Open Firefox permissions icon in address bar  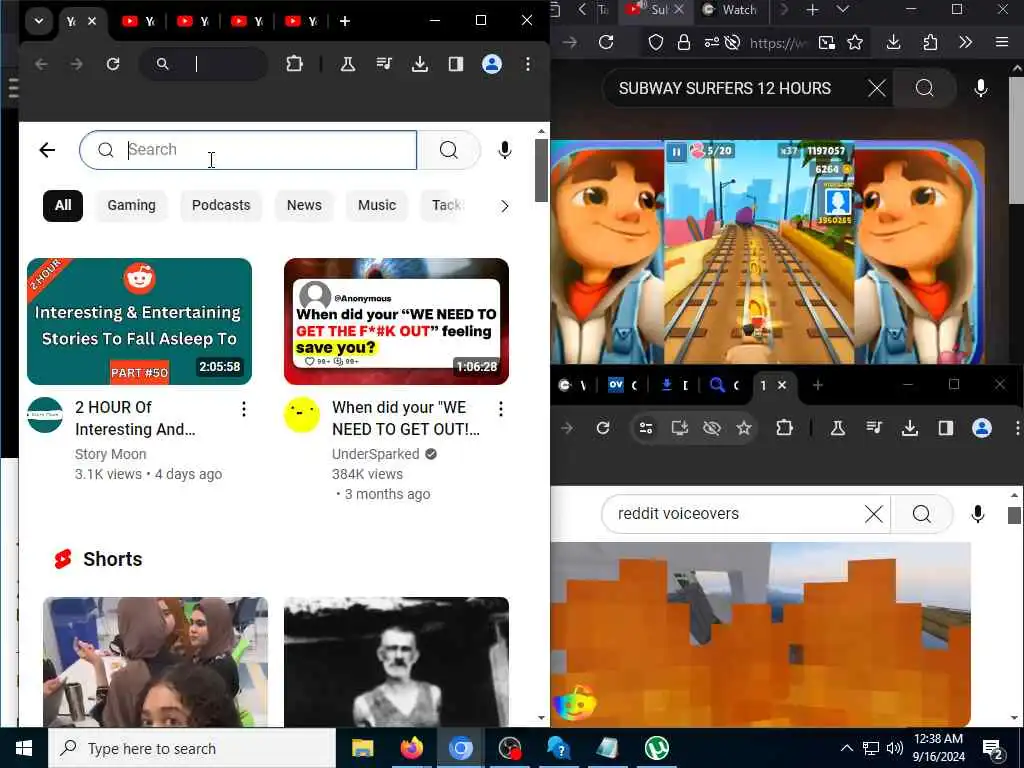(712, 42)
